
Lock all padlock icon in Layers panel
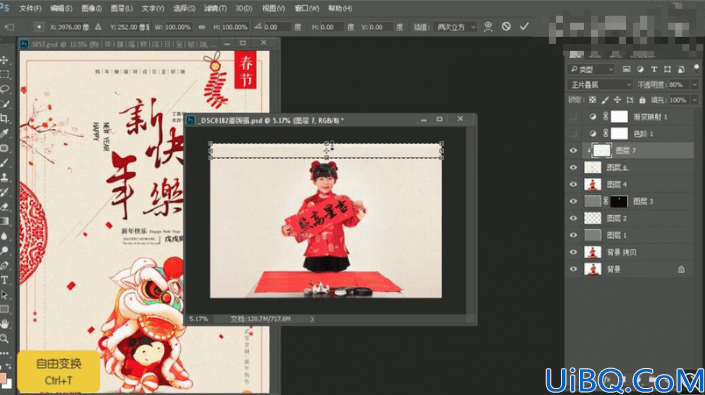click(642, 100)
